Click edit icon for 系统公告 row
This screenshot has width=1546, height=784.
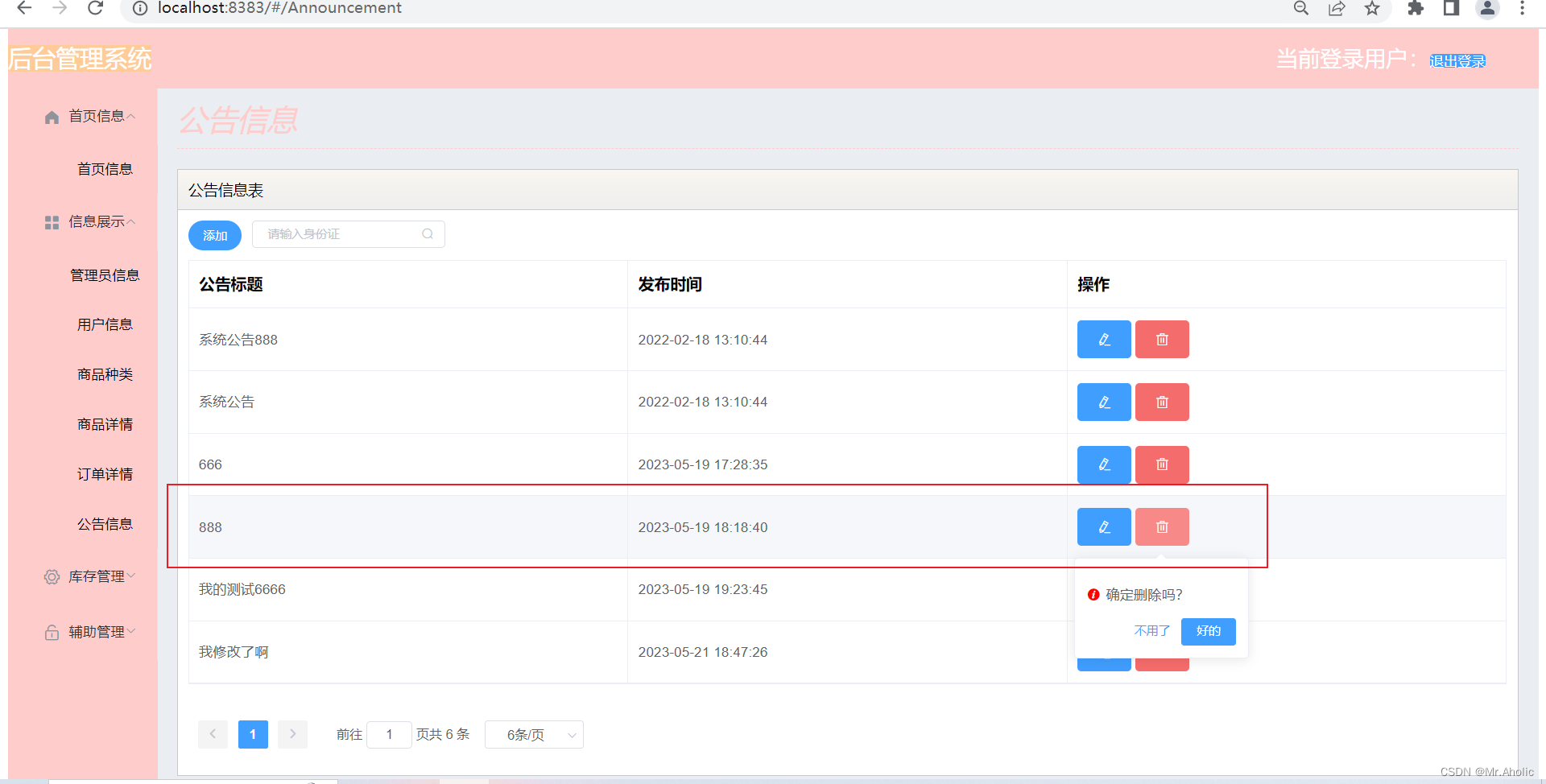coord(1104,402)
